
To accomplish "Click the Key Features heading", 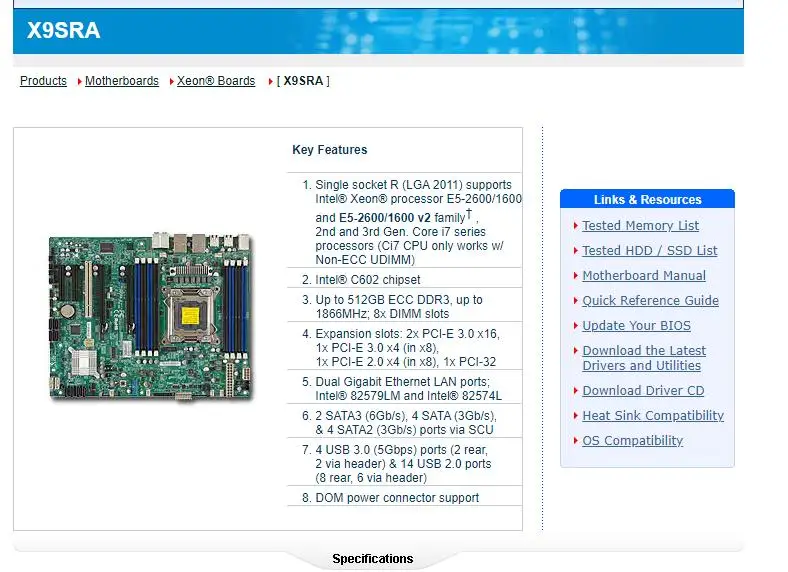I will (x=330, y=150).
